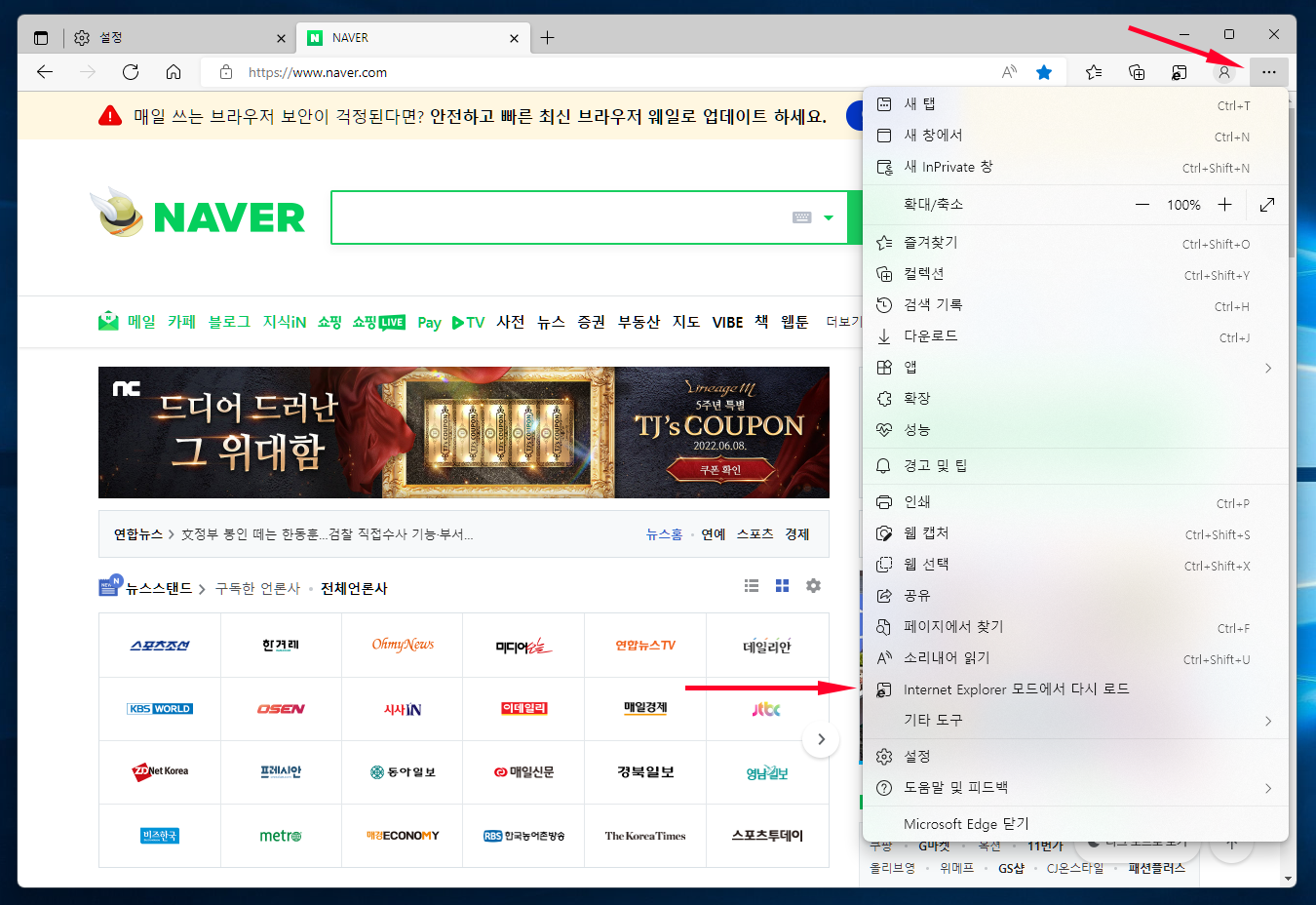Open 성능 from the menu

coord(1075,430)
